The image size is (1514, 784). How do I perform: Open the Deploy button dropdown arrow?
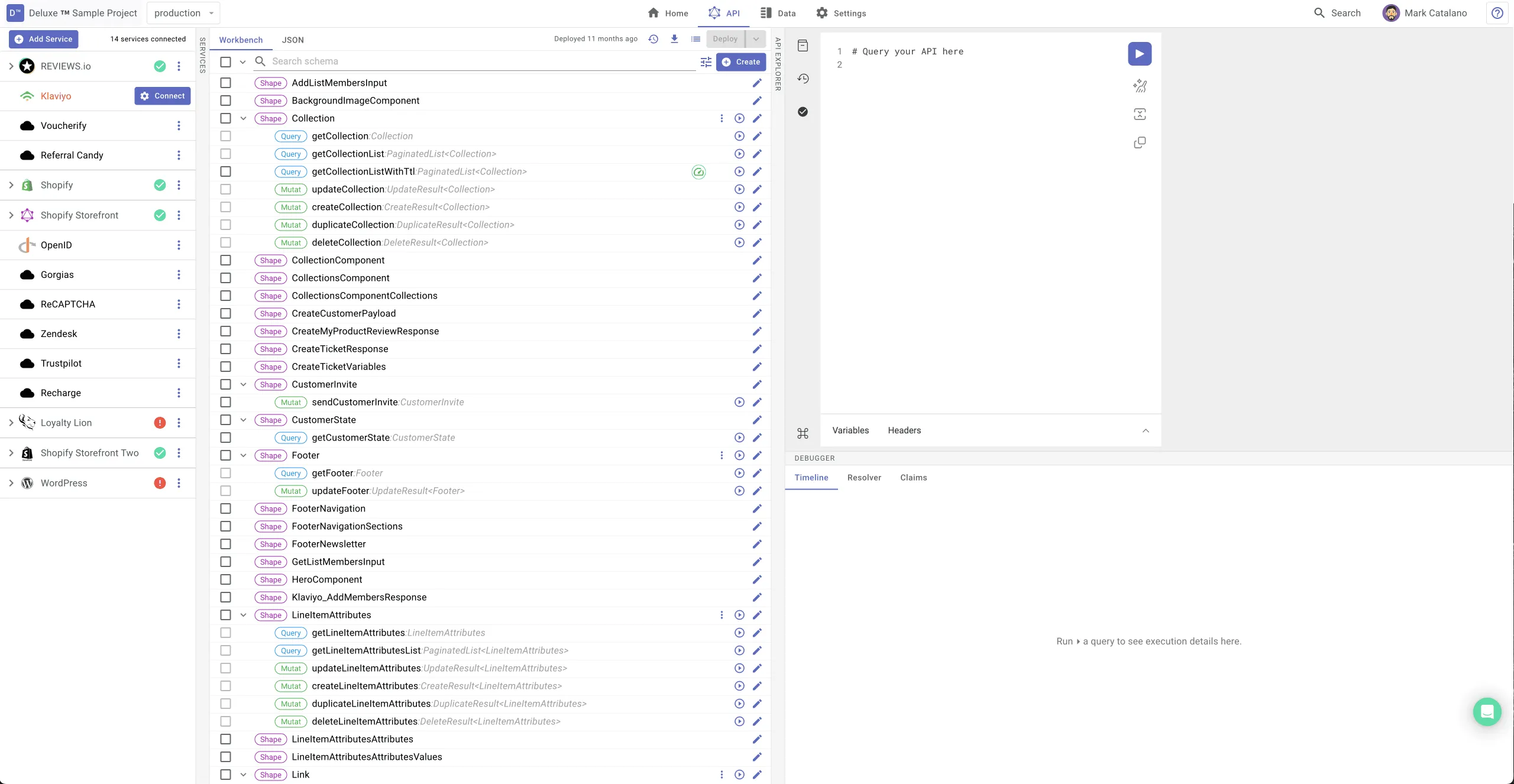coord(756,39)
